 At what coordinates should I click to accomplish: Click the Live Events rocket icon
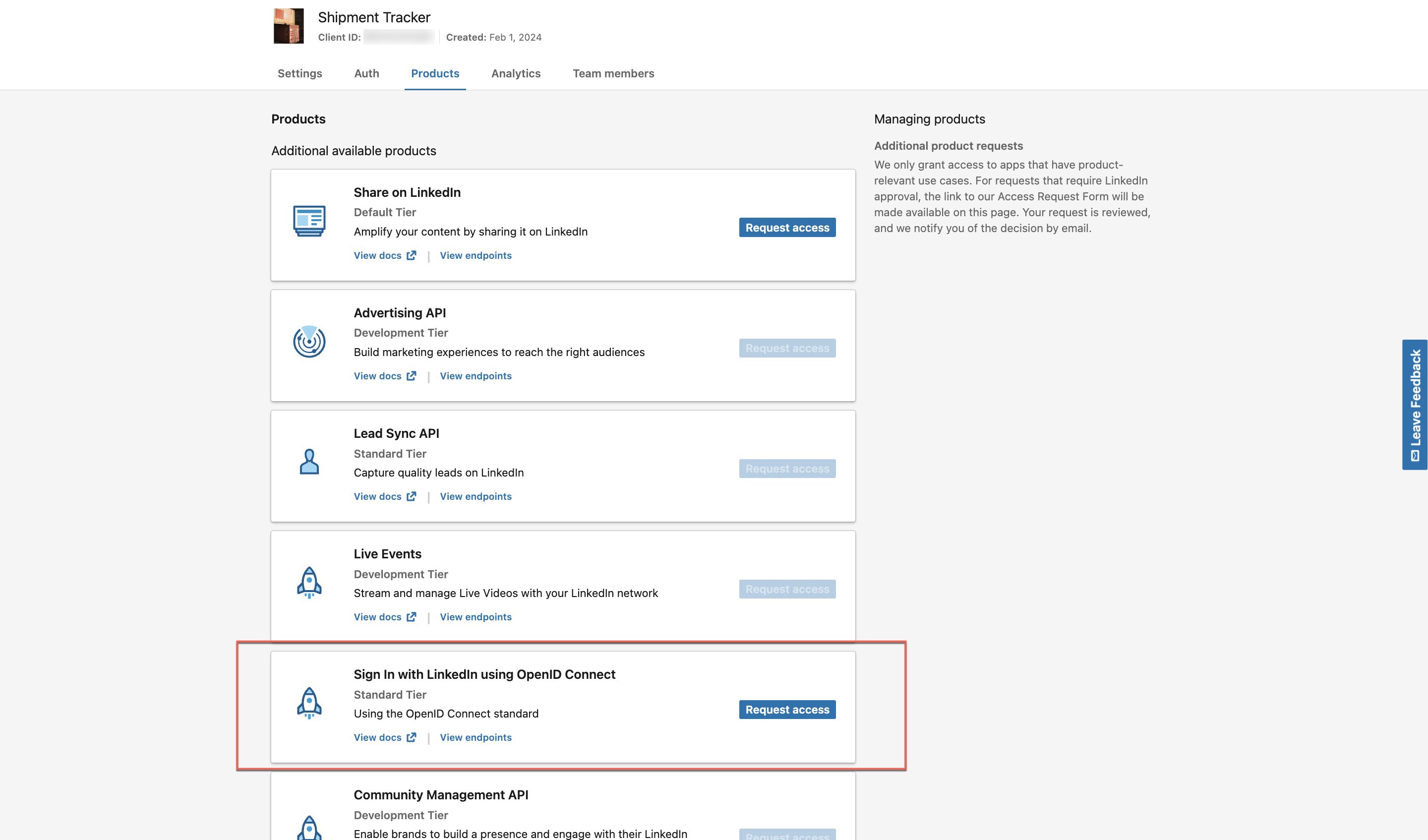click(x=309, y=582)
